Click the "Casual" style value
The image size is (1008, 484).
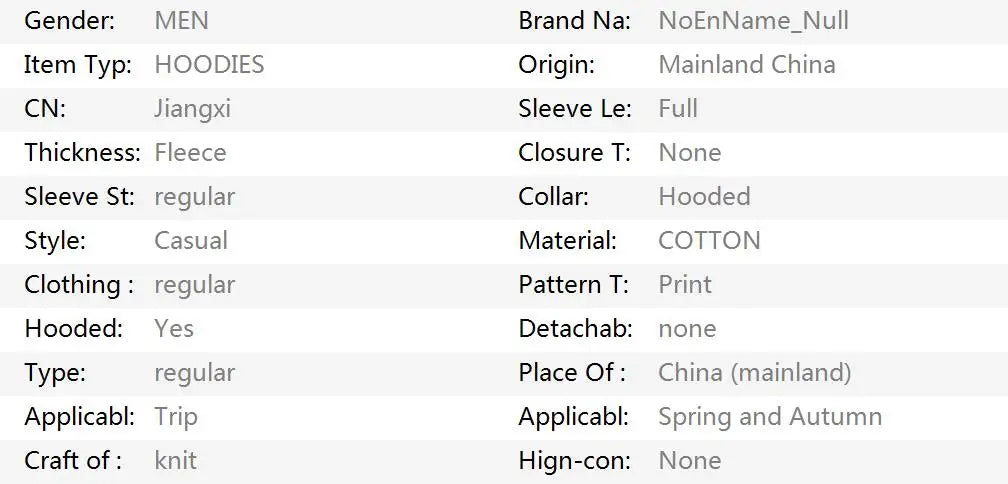pos(191,241)
